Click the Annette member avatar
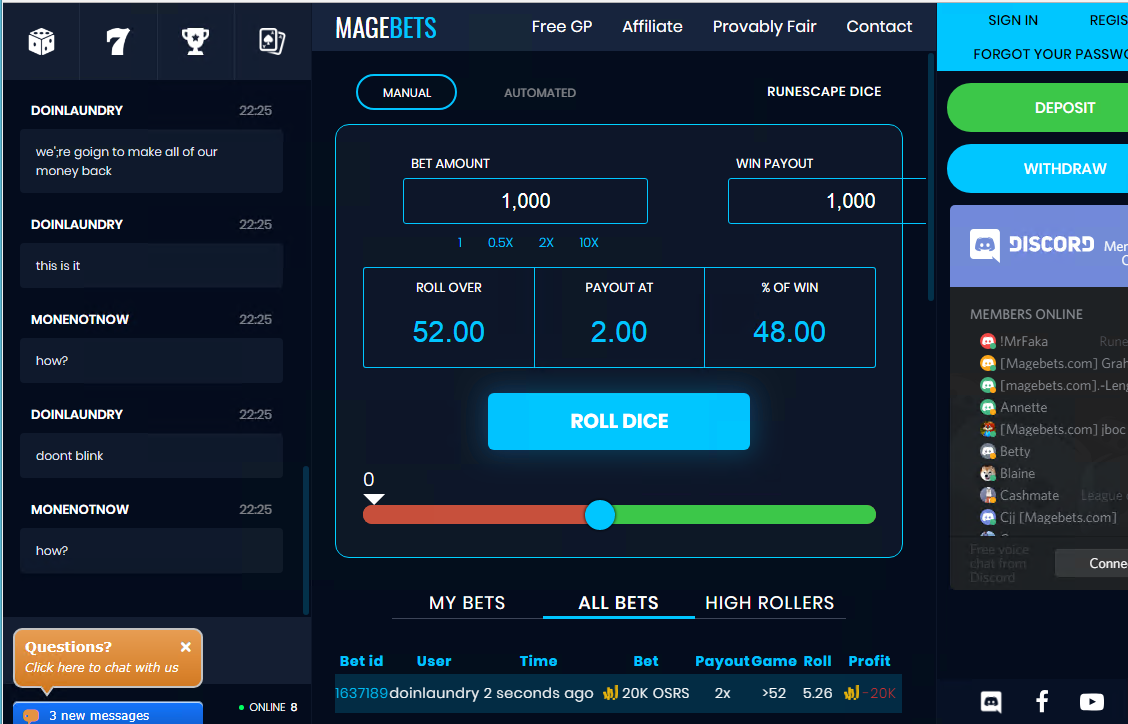The height and width of the screenshot is (724, 1128). point(988,407)
